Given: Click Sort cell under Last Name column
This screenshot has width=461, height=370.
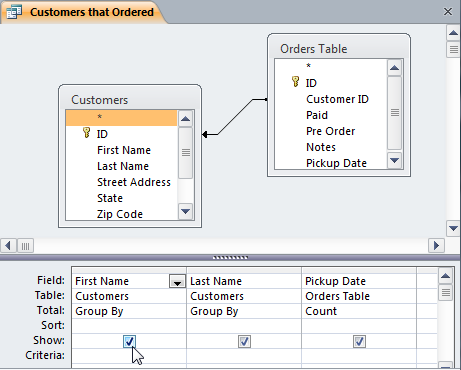Looking at the screenshot, I should (244, 326).
